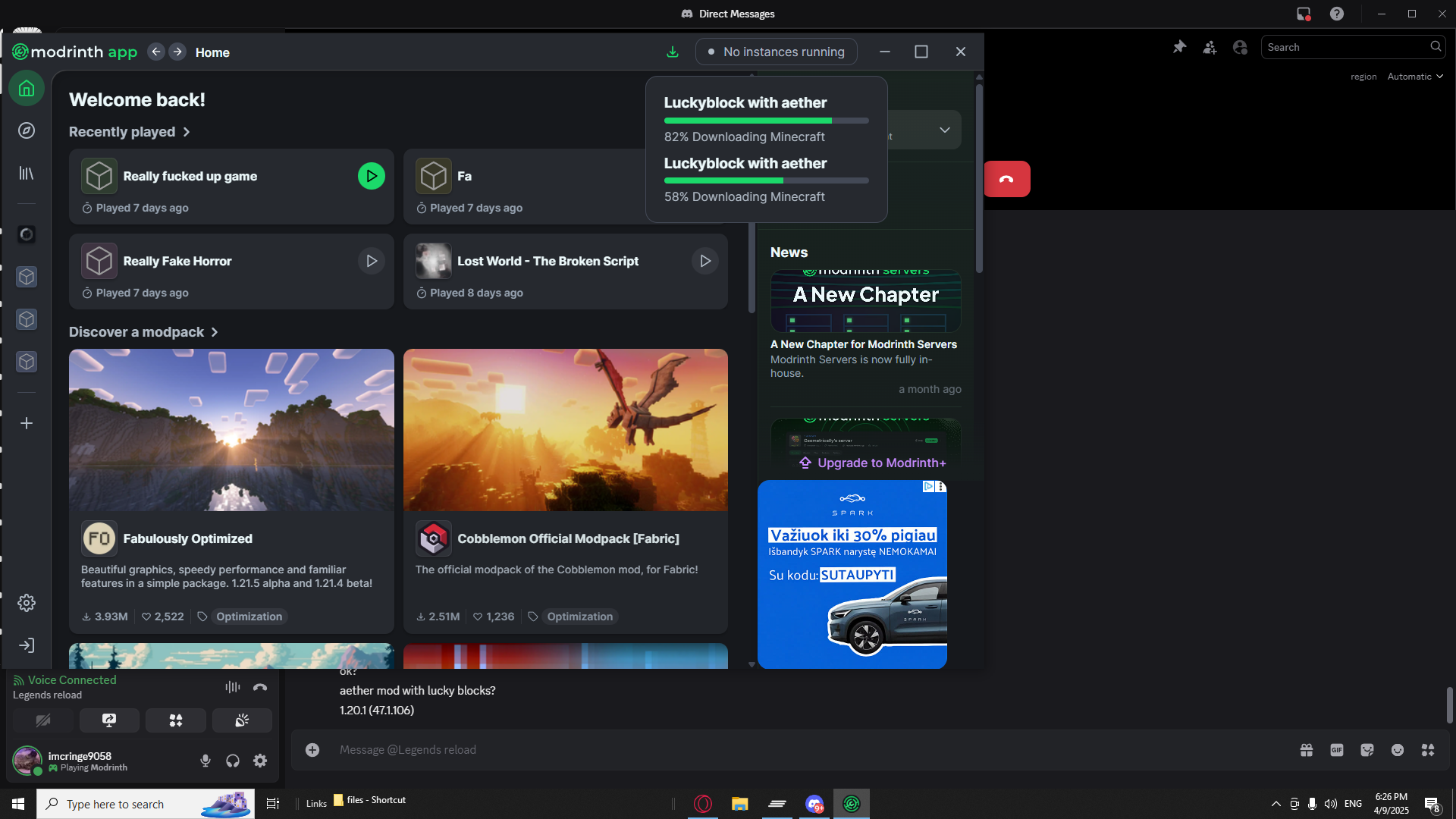Viewport: 1456px width, 819px height.
Task: Open Discover a modpack section
Action: (x=143, y=332)
